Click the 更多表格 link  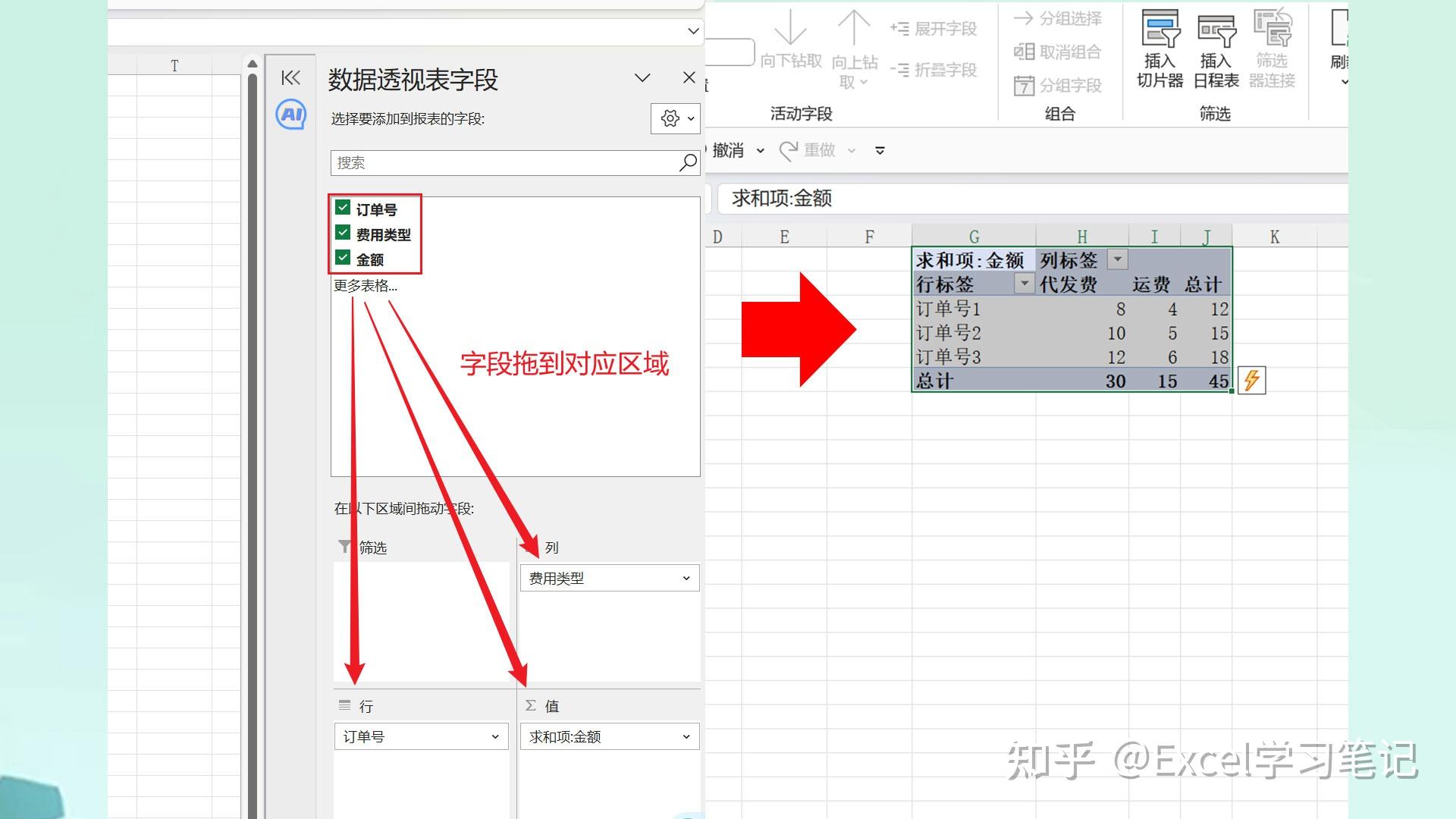[366, 286]
